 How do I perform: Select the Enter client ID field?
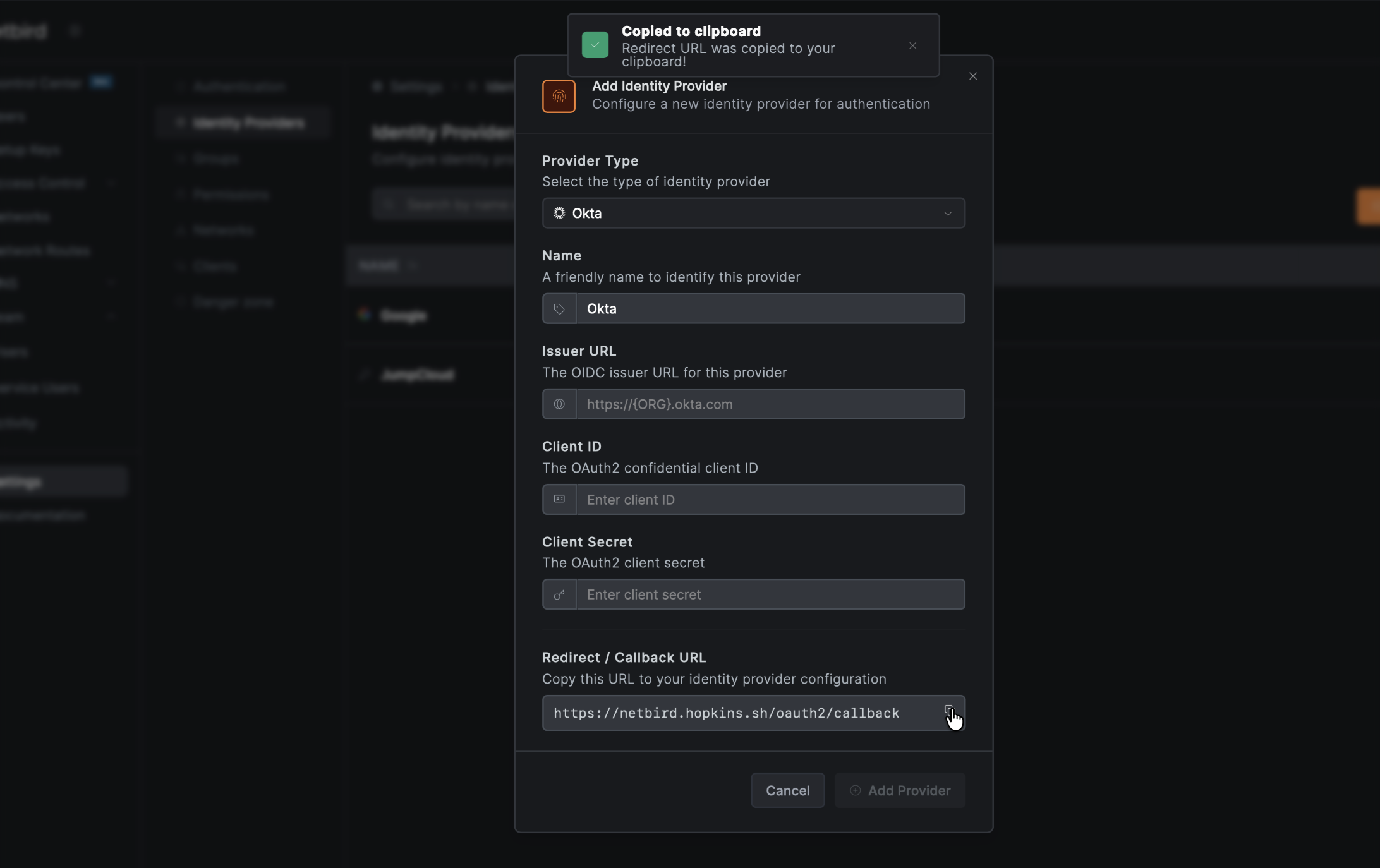click(770, 500)
